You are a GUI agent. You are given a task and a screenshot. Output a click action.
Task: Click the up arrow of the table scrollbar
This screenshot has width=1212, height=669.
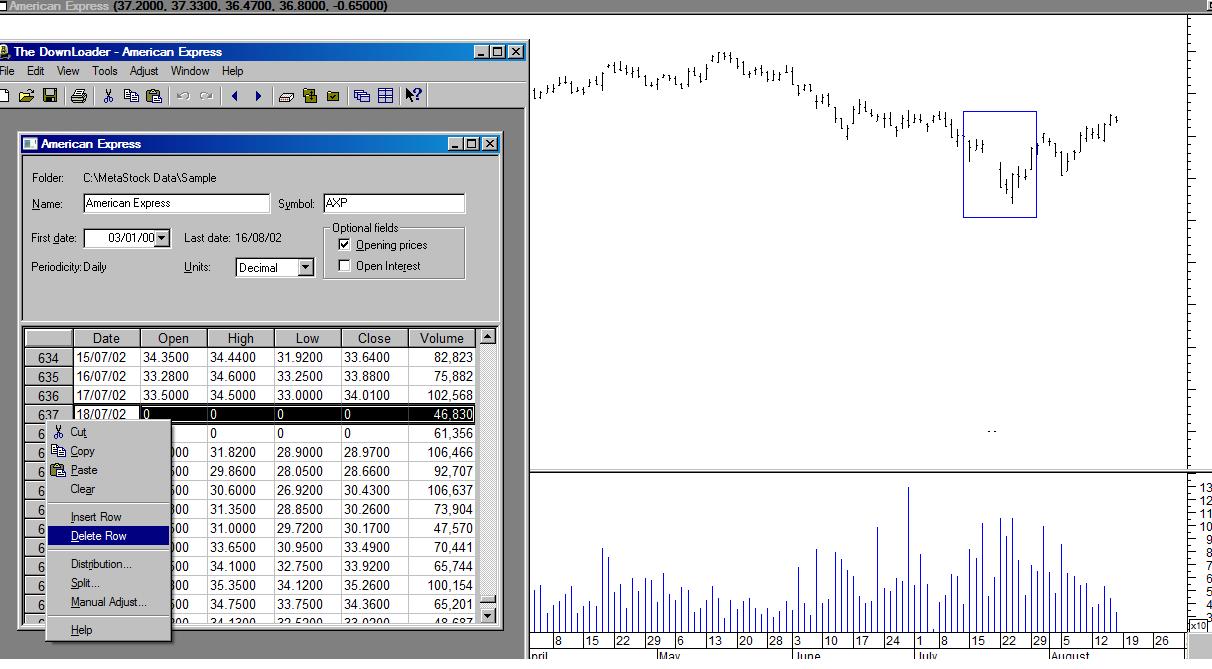tap(487, 336)
